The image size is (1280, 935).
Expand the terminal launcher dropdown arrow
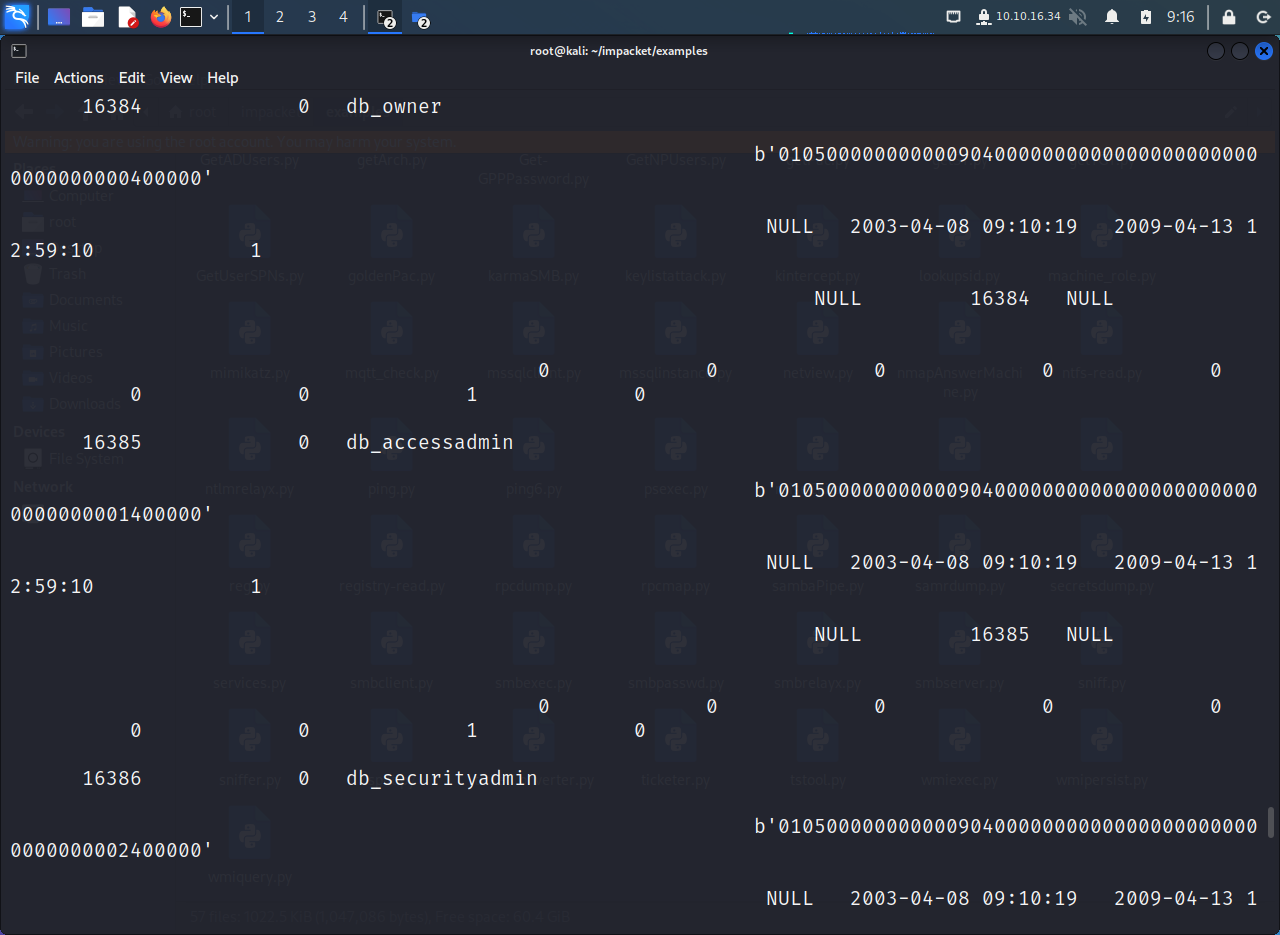point(214,17)
